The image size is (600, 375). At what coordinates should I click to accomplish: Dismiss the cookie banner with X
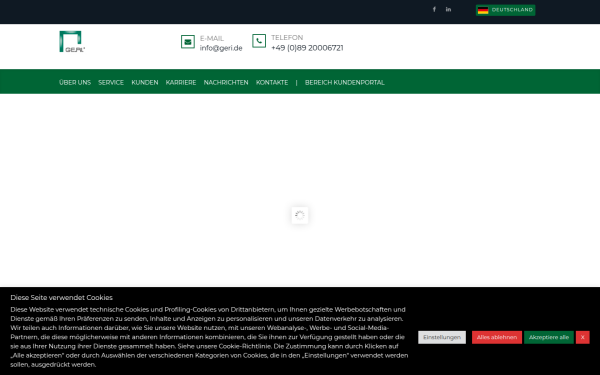[582, 337]
